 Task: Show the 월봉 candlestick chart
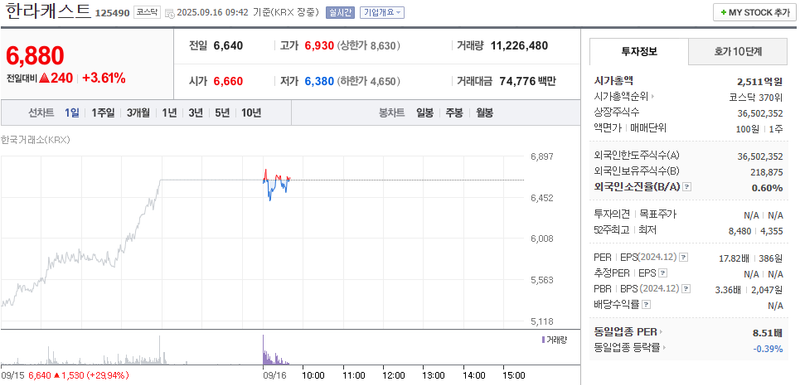pos(484,113)
